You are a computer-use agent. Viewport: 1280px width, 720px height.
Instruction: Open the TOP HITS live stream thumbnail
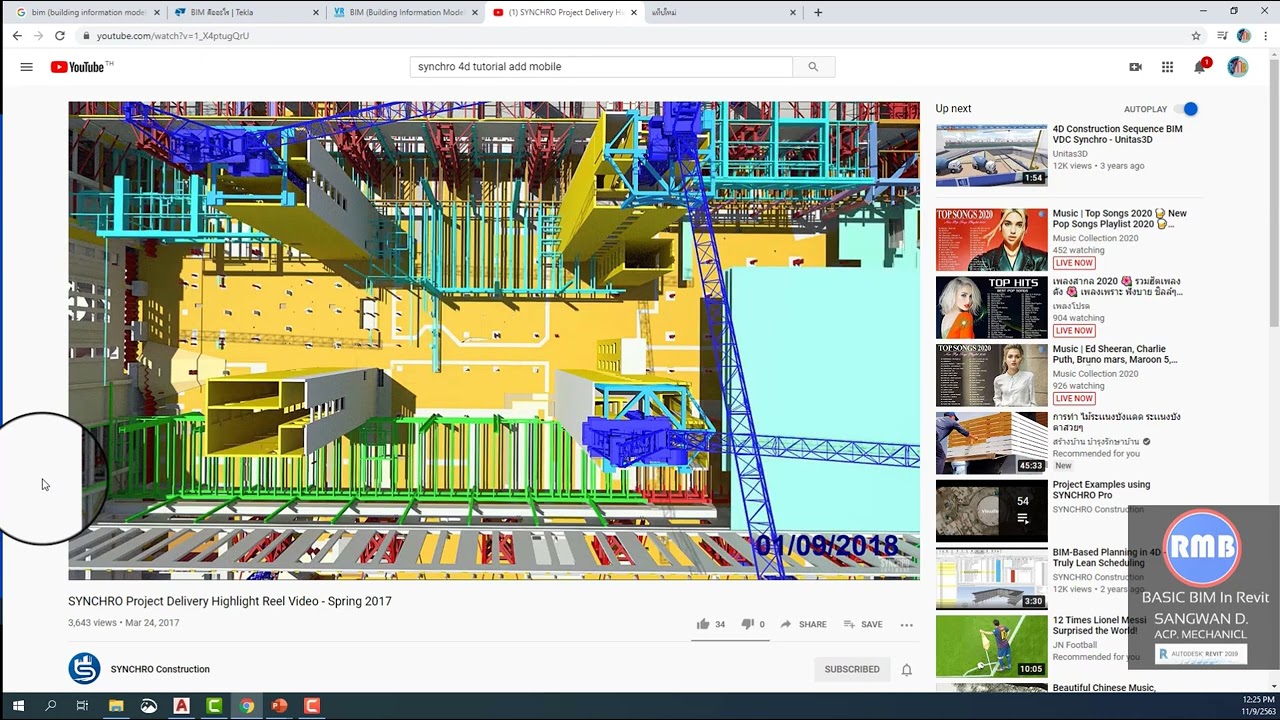(x=991, y=307)
